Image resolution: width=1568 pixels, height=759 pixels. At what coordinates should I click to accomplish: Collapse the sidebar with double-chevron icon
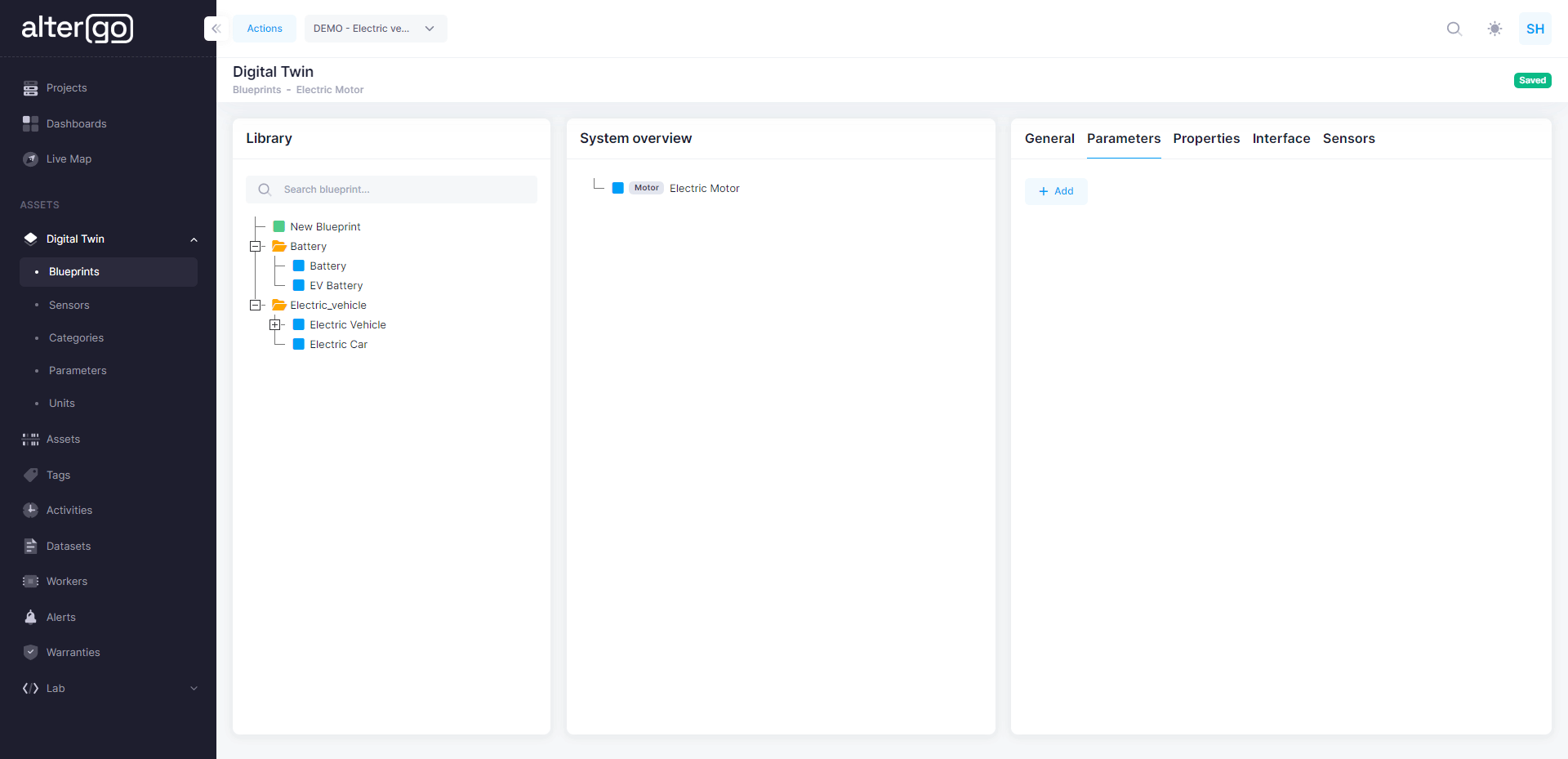(216, 29)
